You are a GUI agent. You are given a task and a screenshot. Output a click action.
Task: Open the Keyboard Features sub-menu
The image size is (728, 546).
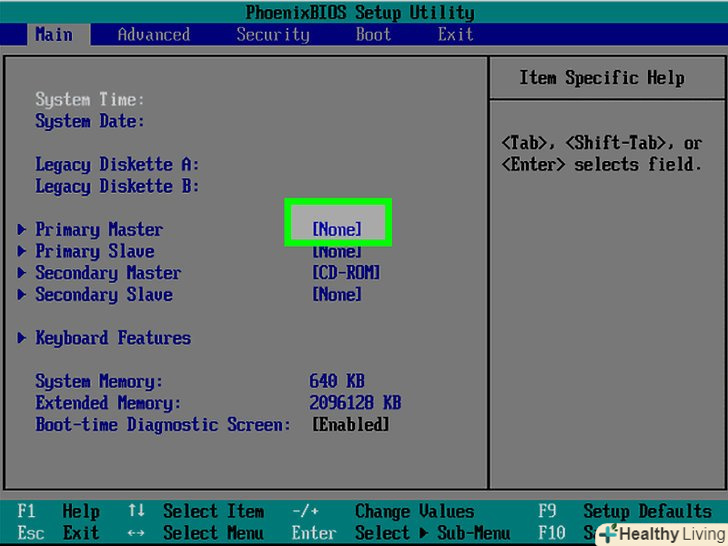pos(113,338)
